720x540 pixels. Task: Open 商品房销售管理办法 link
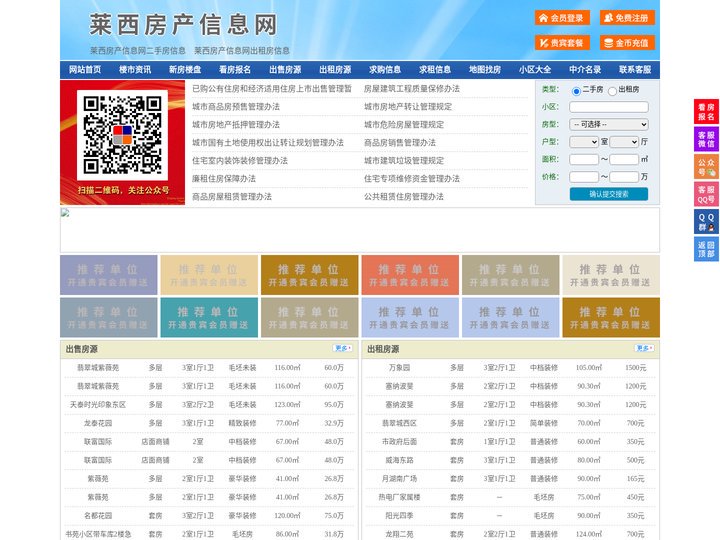(x=400, y=142)
